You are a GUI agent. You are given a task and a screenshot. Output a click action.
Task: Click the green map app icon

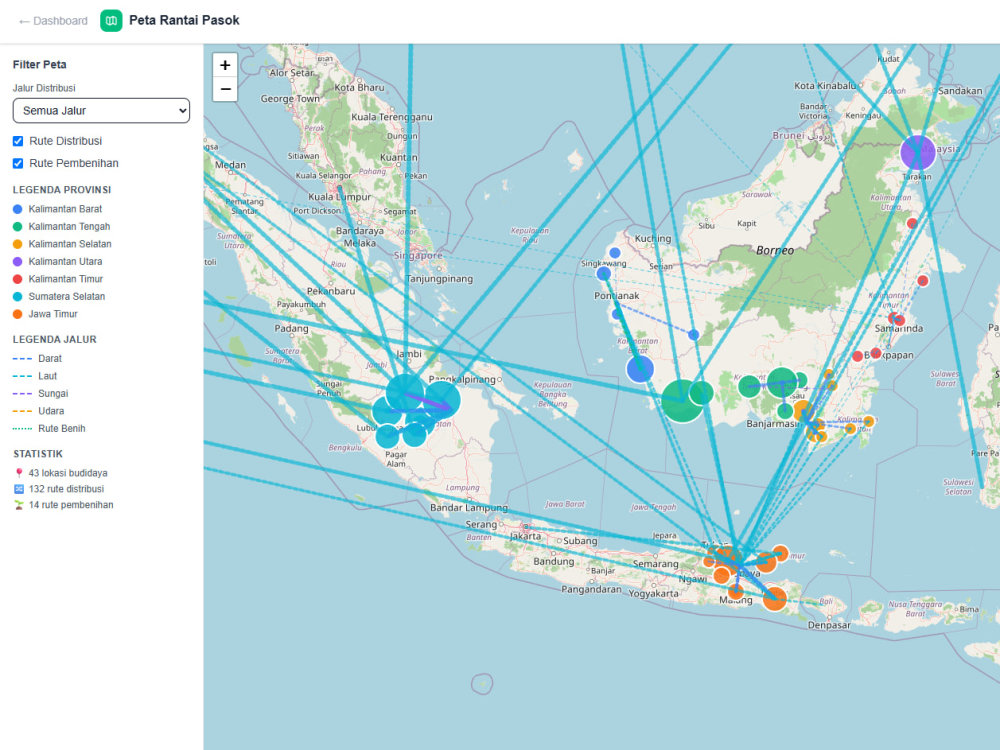pyautogui.click(x=111, y=20)
